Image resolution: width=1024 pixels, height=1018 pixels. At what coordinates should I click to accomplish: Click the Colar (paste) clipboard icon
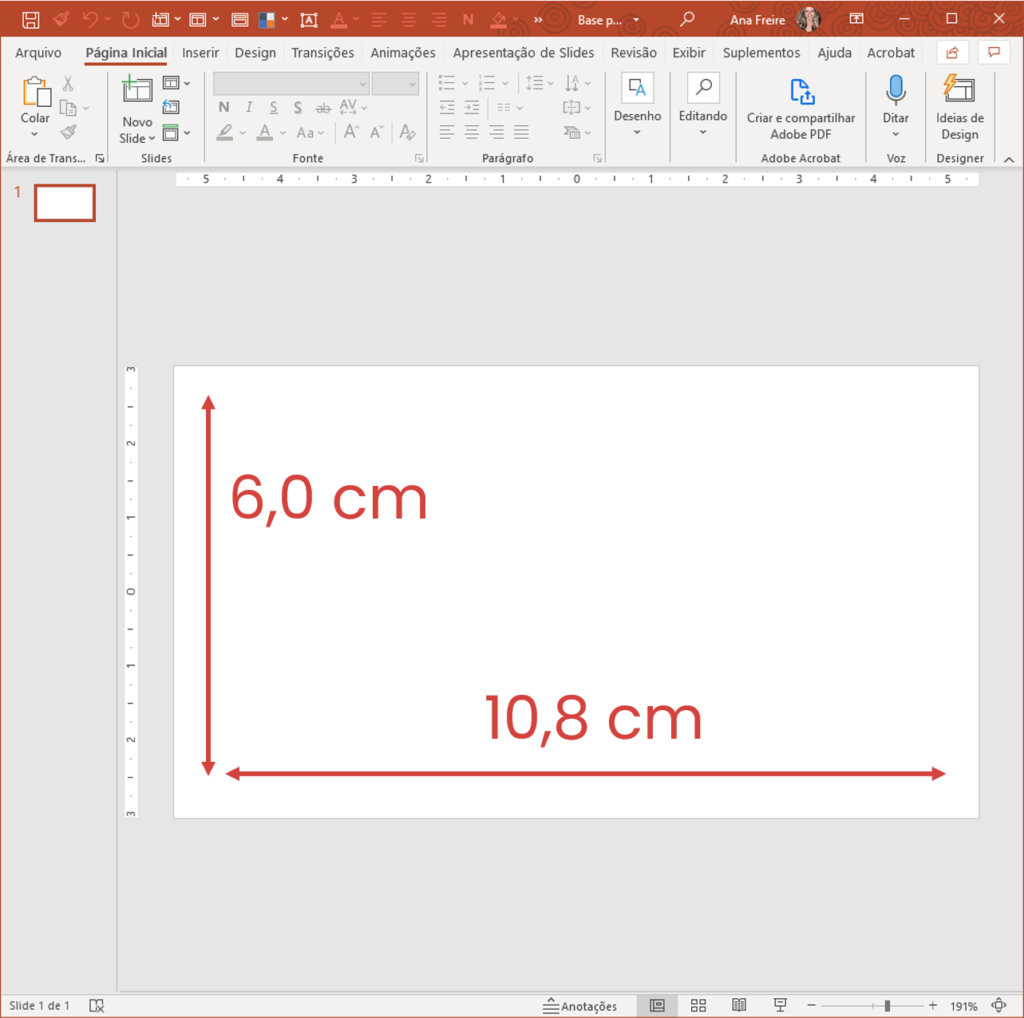(35, 92)
